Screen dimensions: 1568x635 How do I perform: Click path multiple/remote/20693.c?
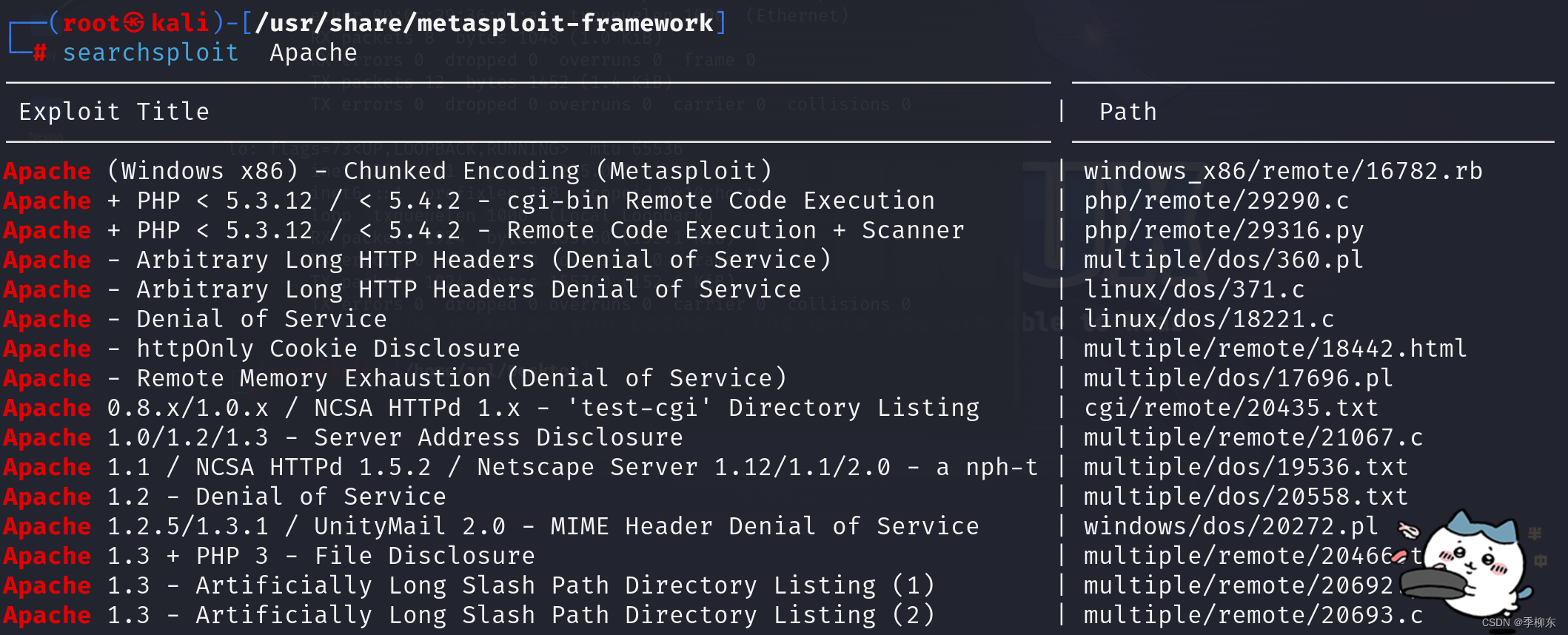tap(1254, 615)
